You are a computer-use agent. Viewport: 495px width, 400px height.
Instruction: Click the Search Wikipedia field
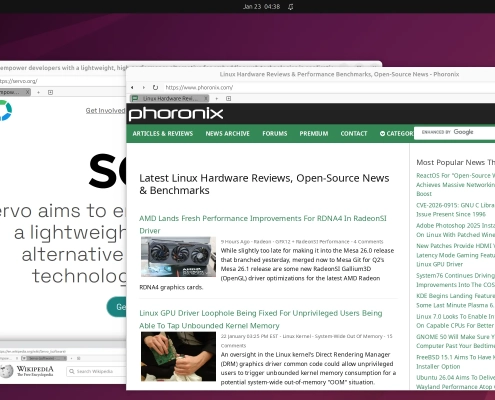coord(96,371)
